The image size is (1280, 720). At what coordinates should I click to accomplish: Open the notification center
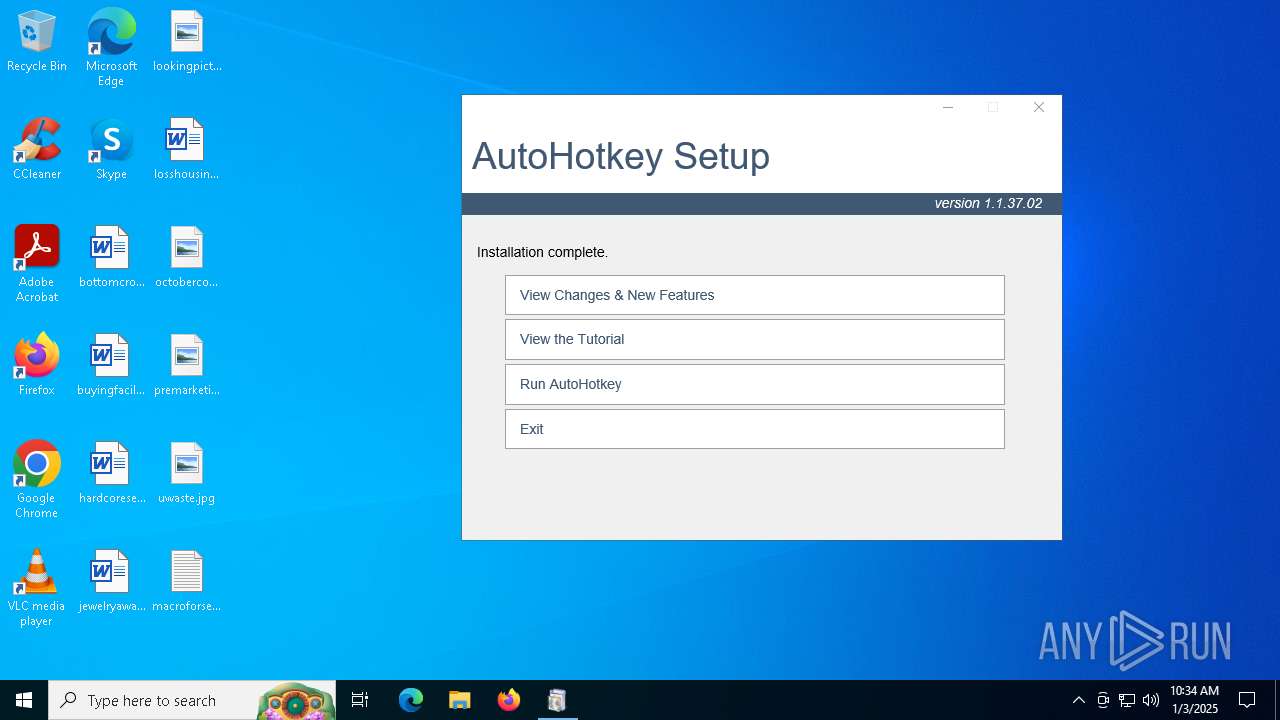[1247, 700]
